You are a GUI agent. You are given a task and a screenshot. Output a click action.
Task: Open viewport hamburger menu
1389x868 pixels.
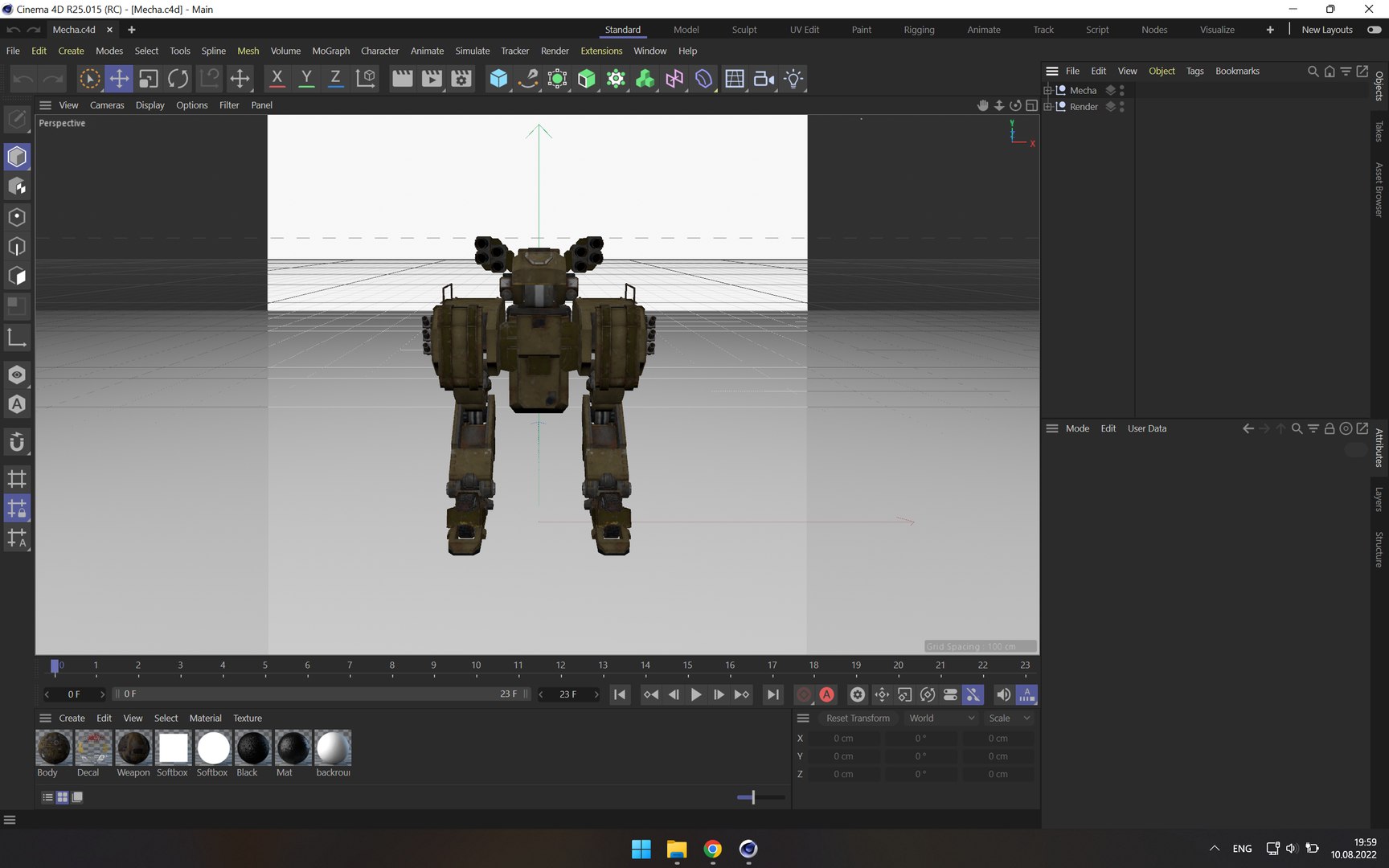45,105
